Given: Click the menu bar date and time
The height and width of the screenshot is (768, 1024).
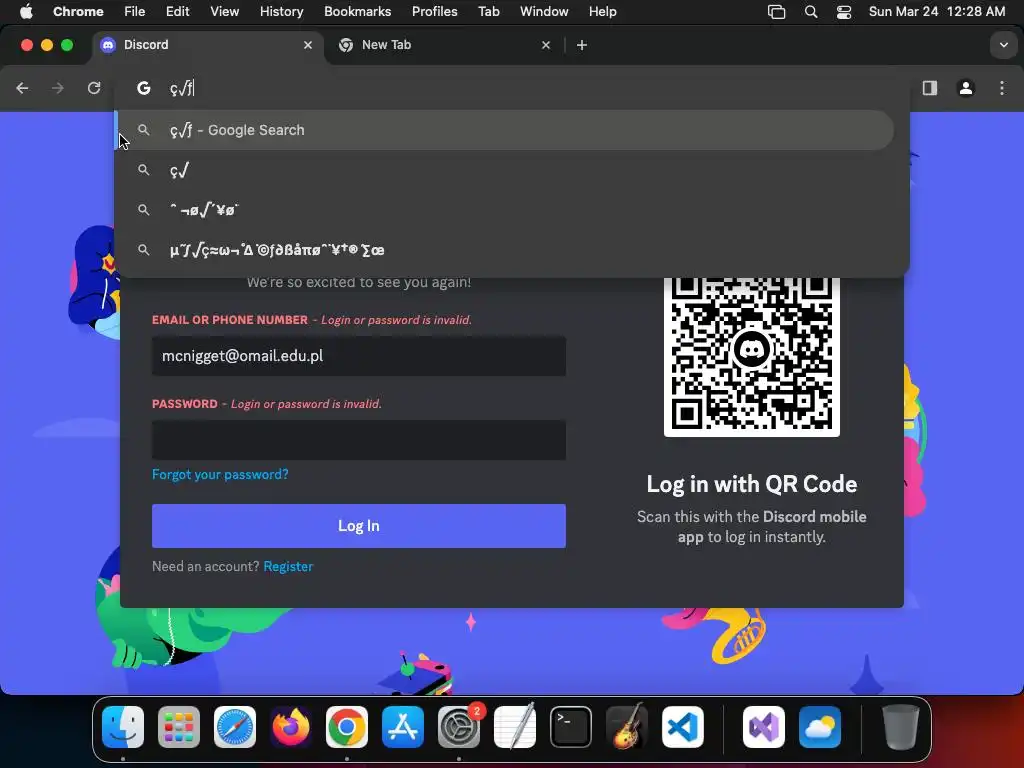Looking at the screenshot, I should [x=936, y=12].
